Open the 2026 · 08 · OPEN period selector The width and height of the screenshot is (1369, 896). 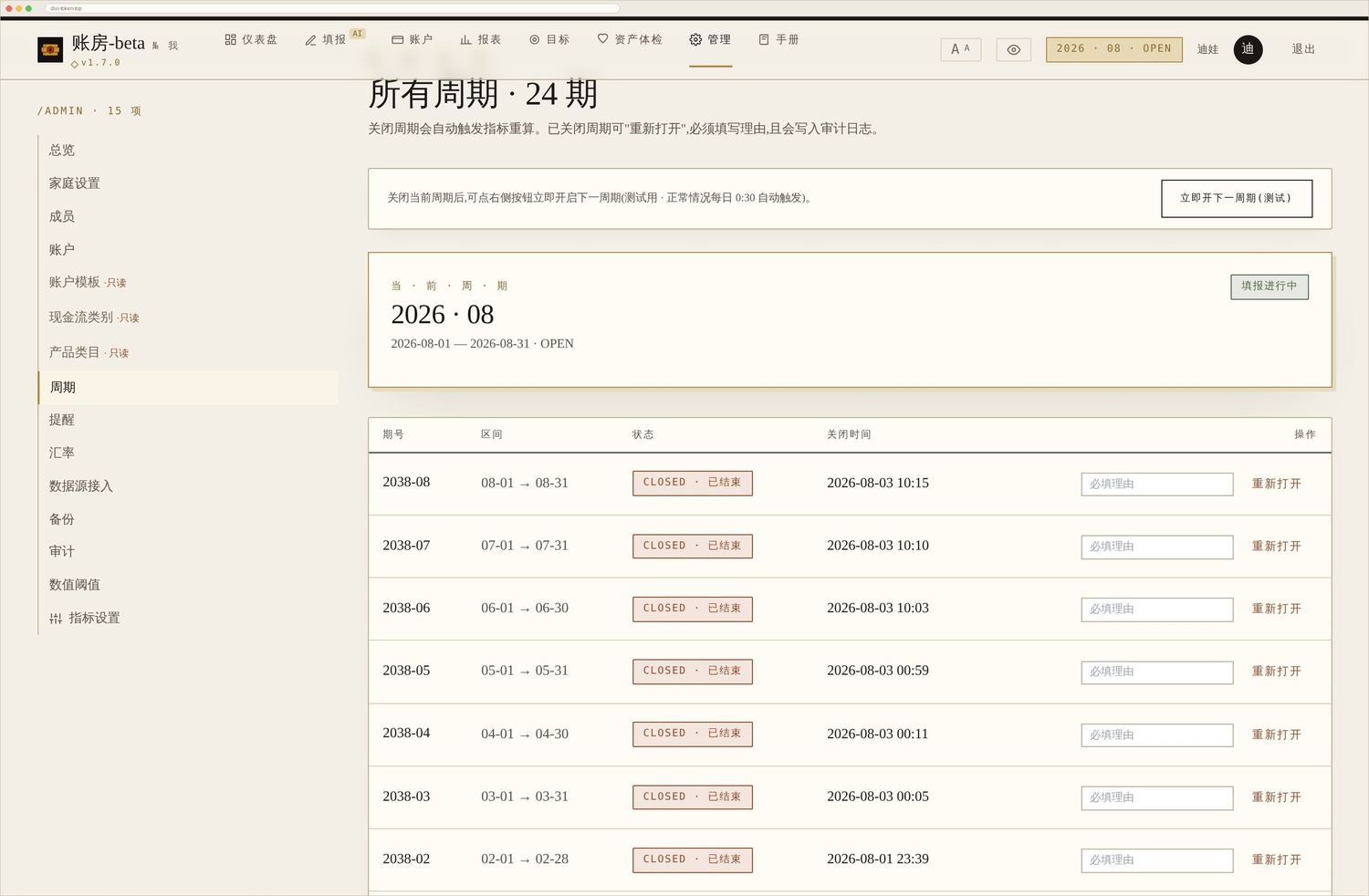tap(1113, 49)
